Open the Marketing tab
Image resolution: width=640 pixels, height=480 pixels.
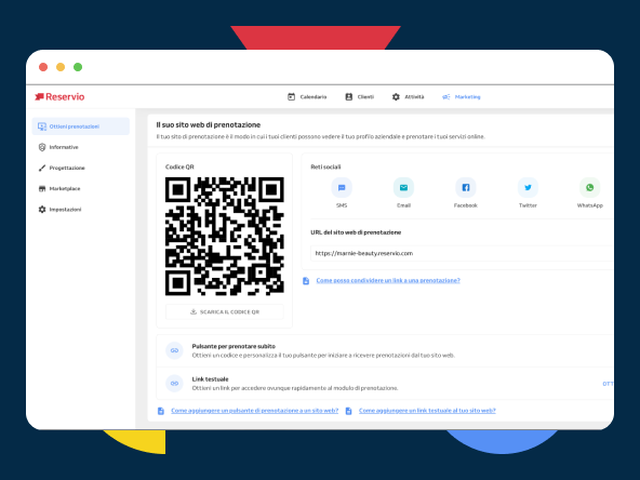pos(461,97)
